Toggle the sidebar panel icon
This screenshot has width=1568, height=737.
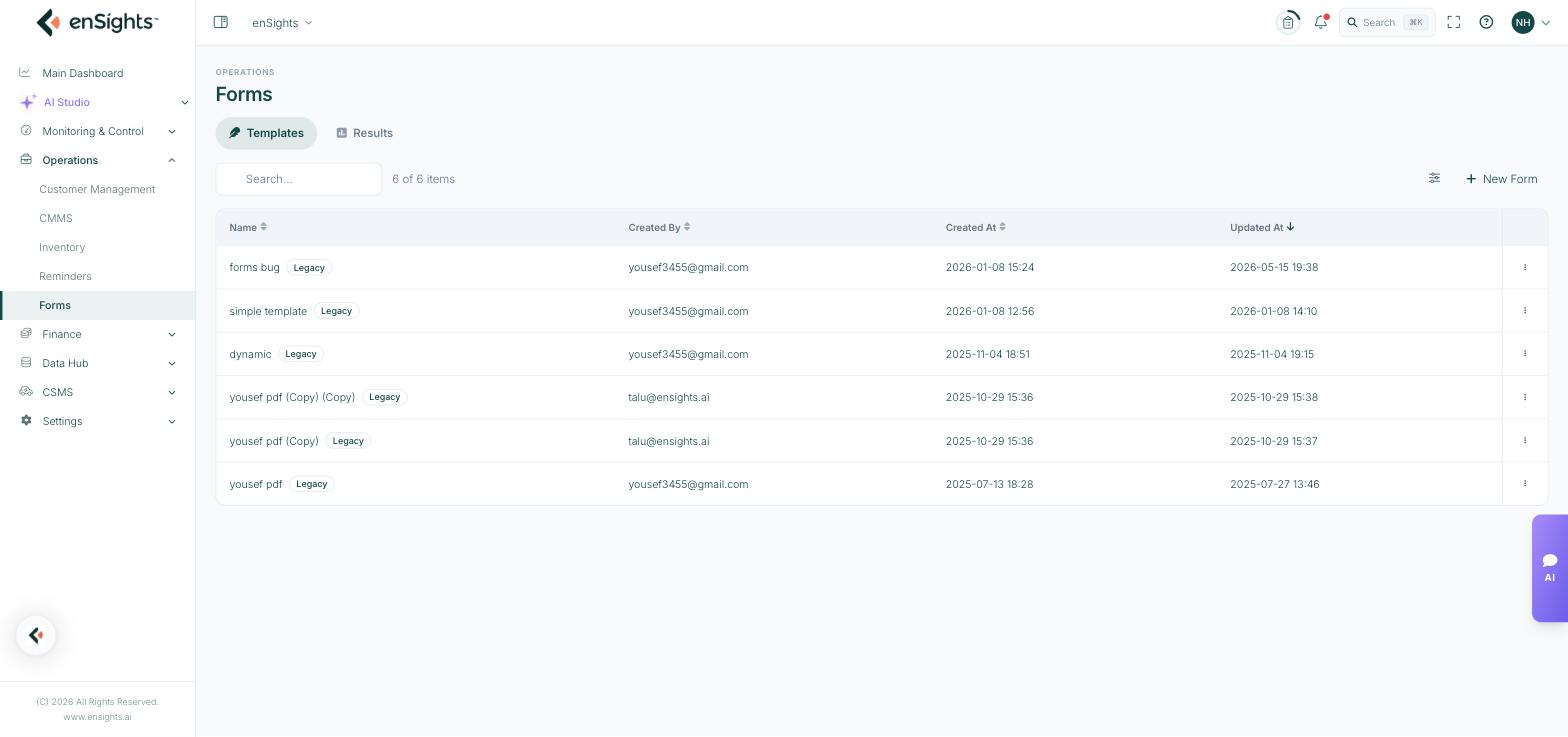(x=221, y=22)
